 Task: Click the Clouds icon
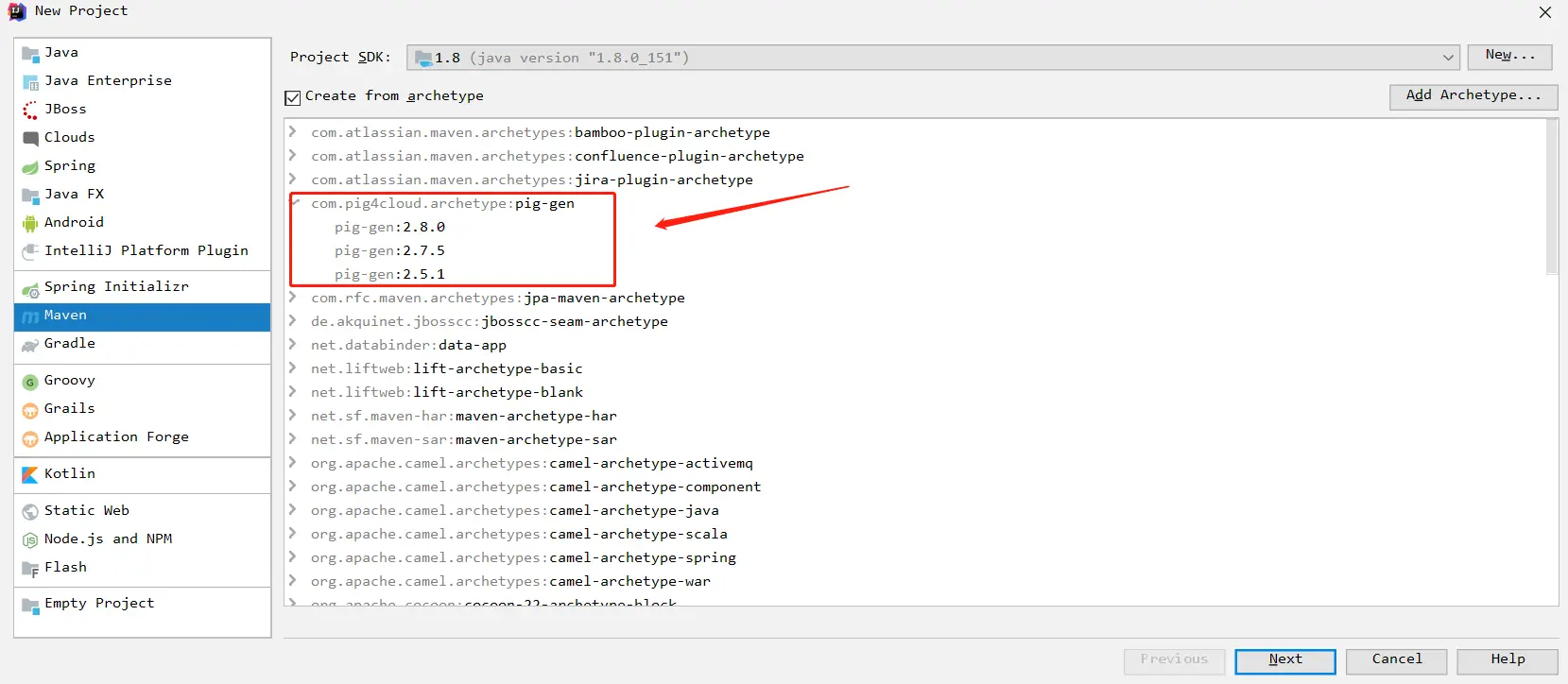point(30,138)
